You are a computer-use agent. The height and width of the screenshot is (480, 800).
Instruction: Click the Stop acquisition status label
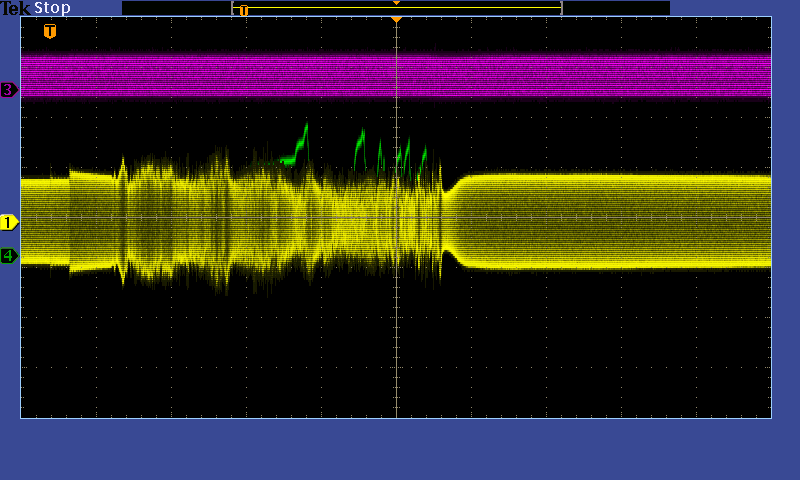click(x=53, y=8)
